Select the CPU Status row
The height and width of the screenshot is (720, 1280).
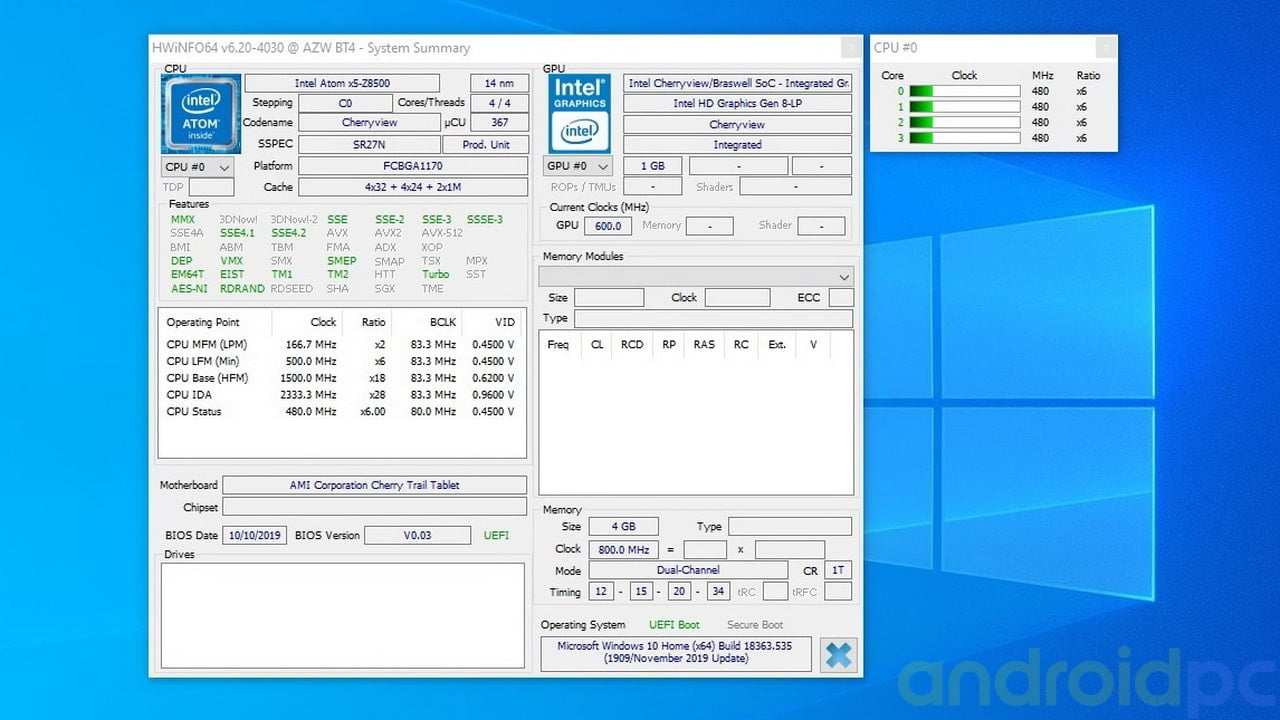[342, 411]
